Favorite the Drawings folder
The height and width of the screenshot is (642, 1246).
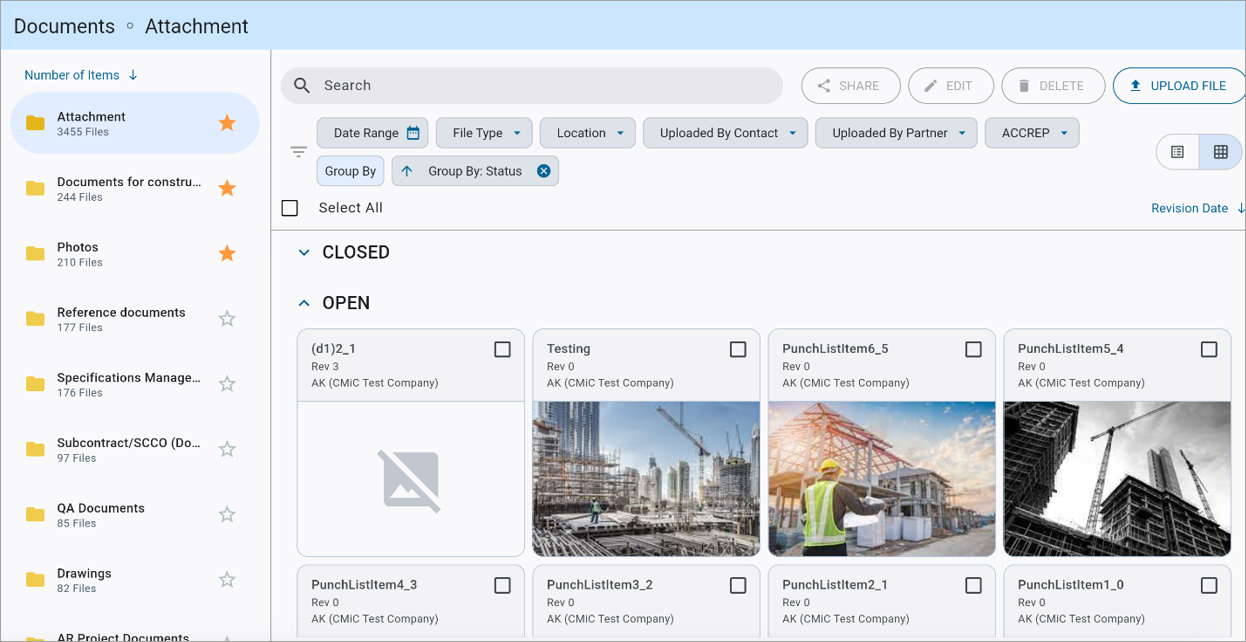[227, 580]
